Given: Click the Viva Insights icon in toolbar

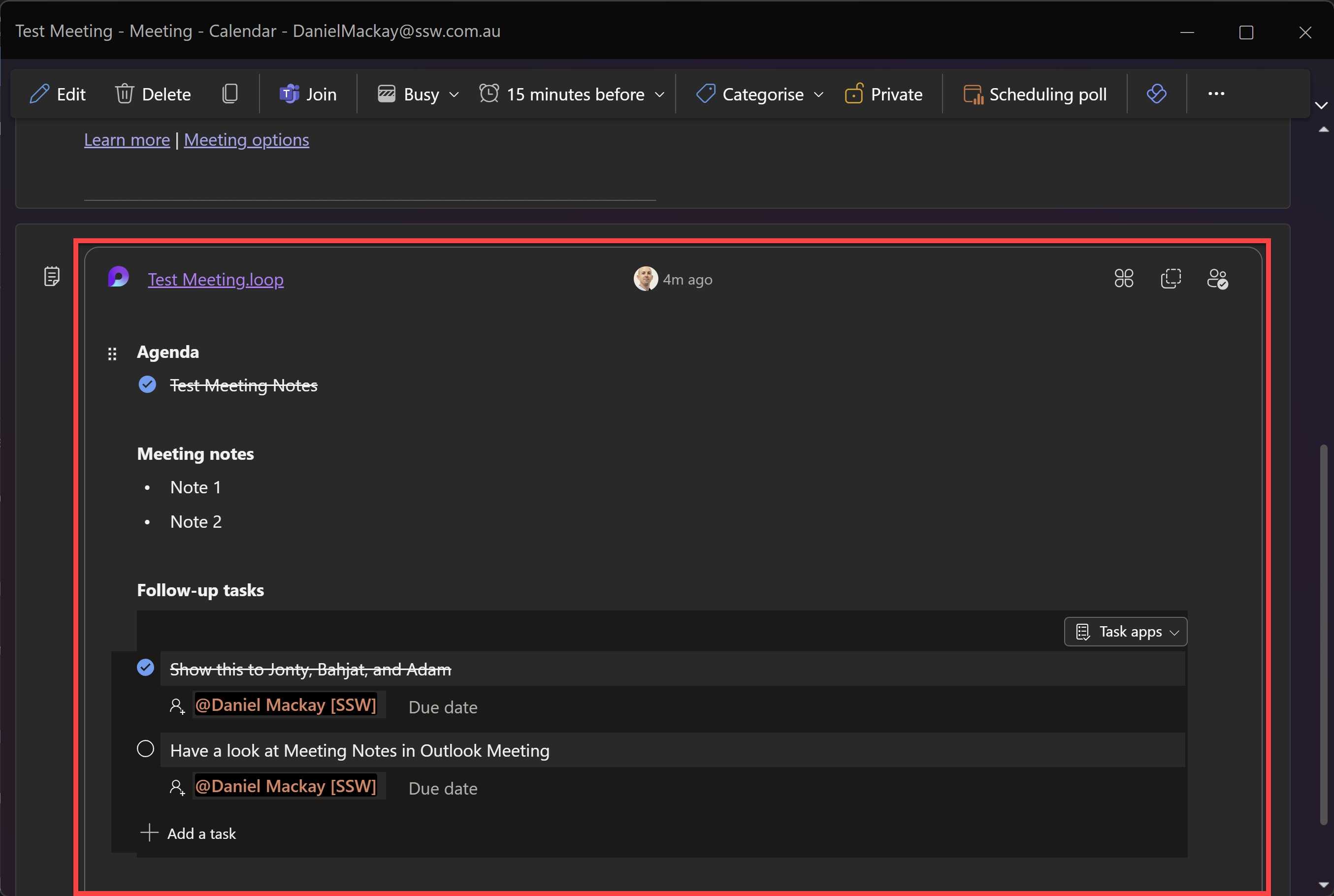Looking at the screenshot, I should click(1156, 94).
